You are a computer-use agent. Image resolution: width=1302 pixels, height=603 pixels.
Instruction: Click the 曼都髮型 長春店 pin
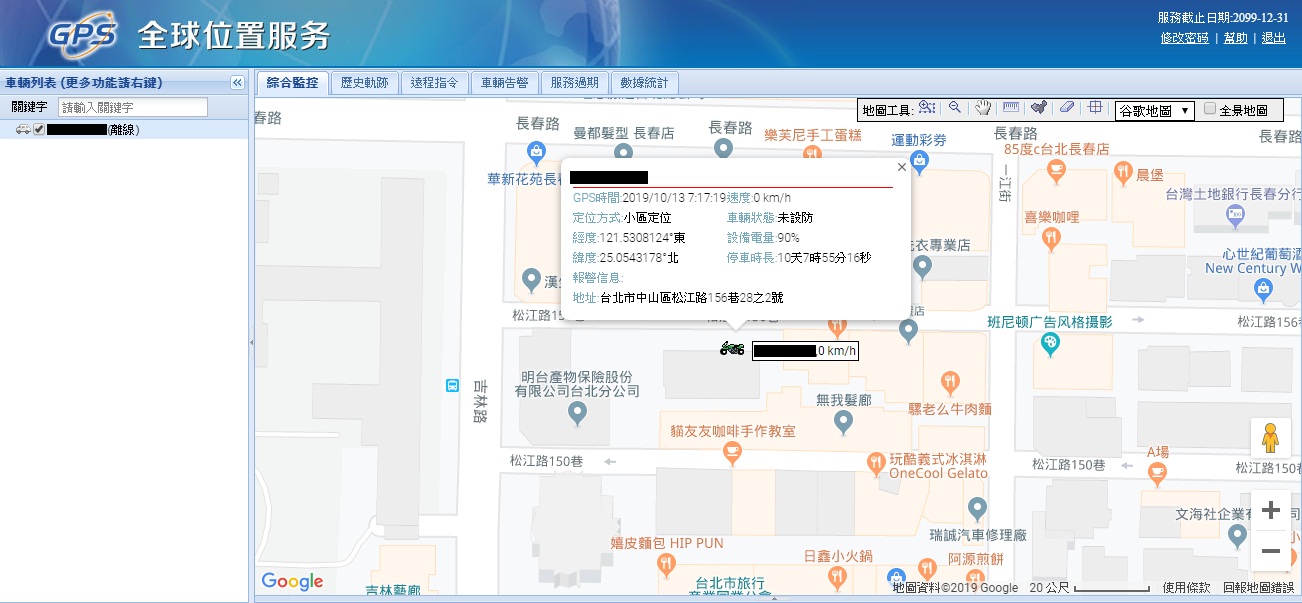click(x=623, y=152)
